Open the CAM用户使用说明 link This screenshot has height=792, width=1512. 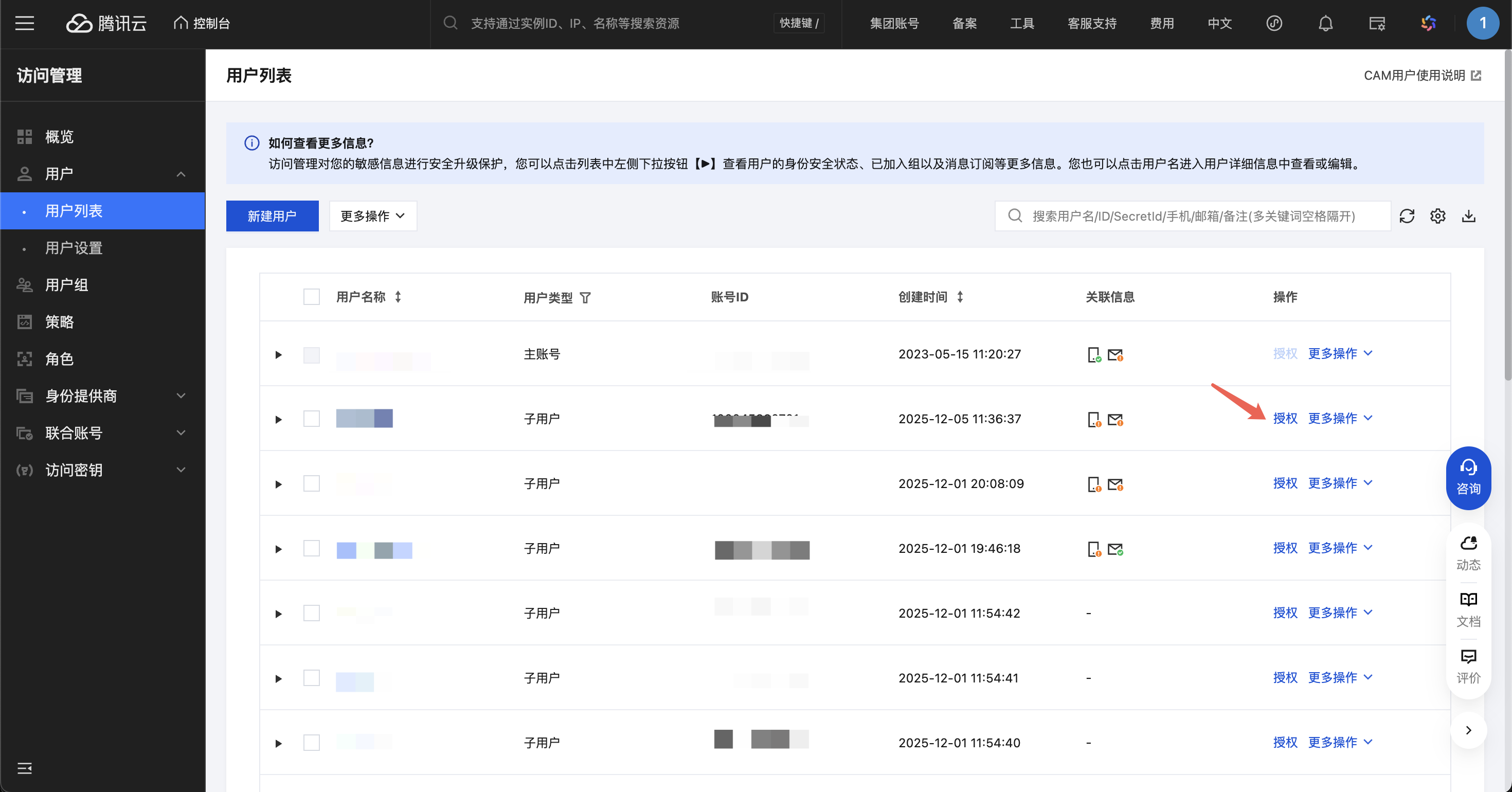coord(1421,76)
